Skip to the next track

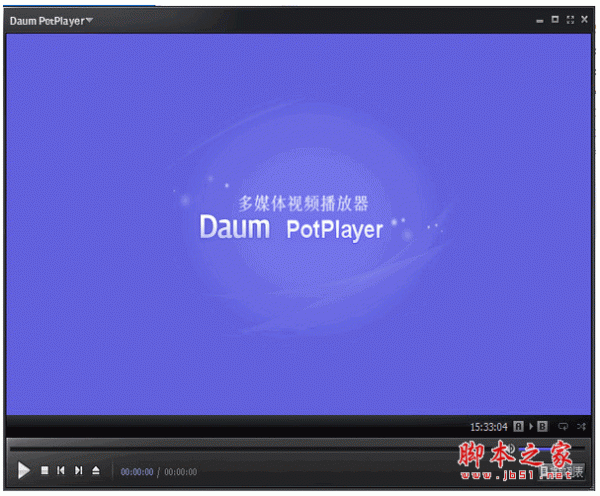[x=78, y=470]
